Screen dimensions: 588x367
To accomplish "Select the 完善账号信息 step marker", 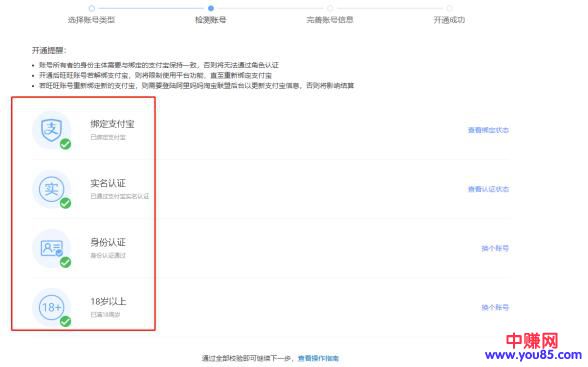I will coord(330,8).
